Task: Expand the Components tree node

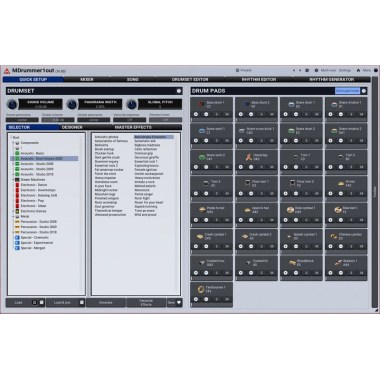Action: 14,143
